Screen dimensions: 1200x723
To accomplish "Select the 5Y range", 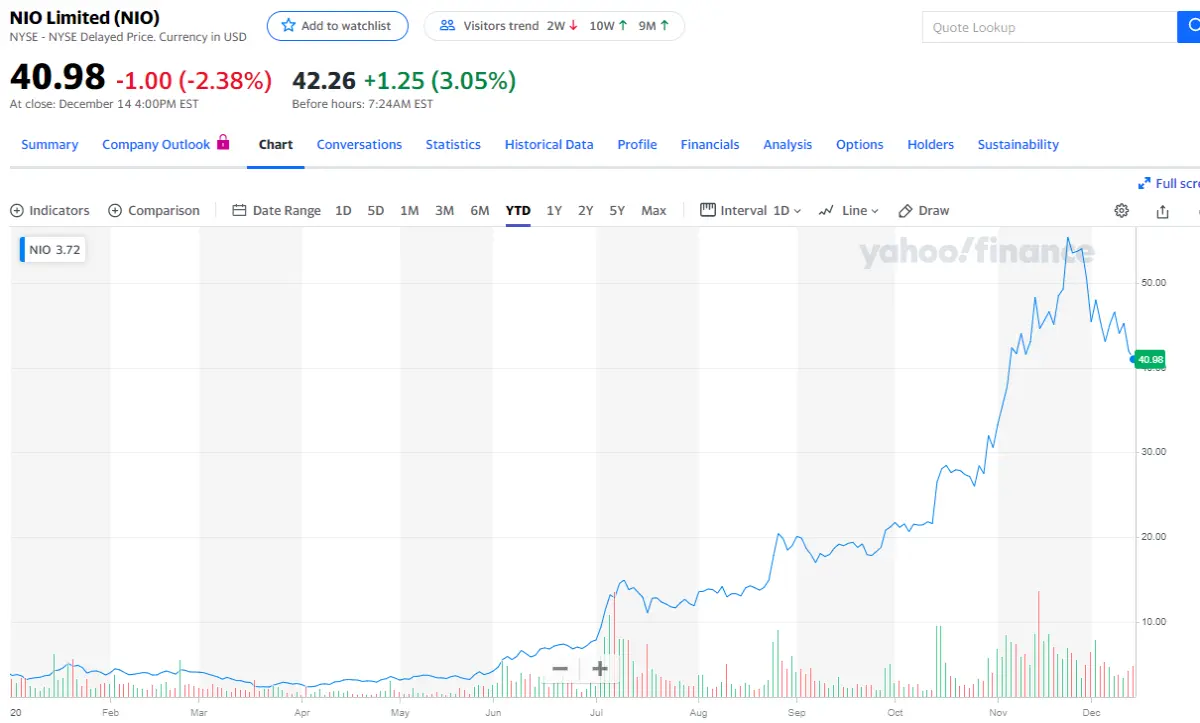I will 617,211.
